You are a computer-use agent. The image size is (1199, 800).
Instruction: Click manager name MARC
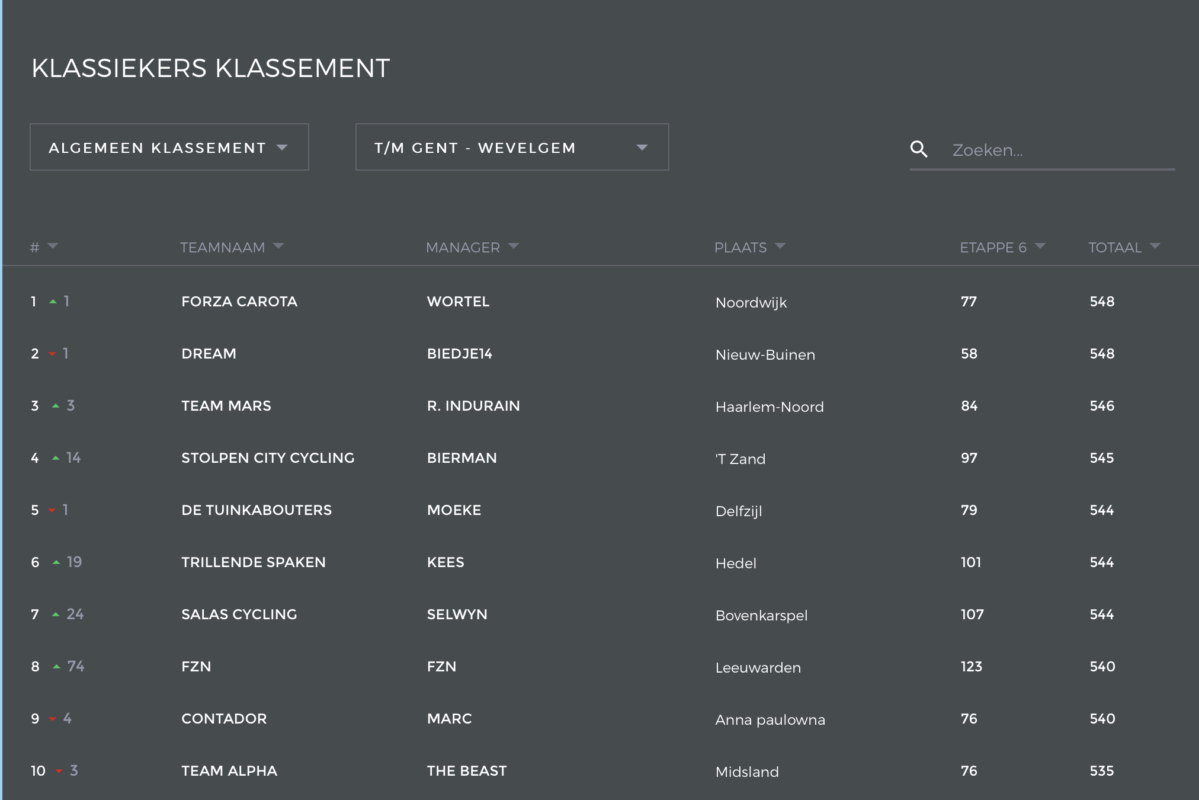pyautogui.click(x=450, y=718)
